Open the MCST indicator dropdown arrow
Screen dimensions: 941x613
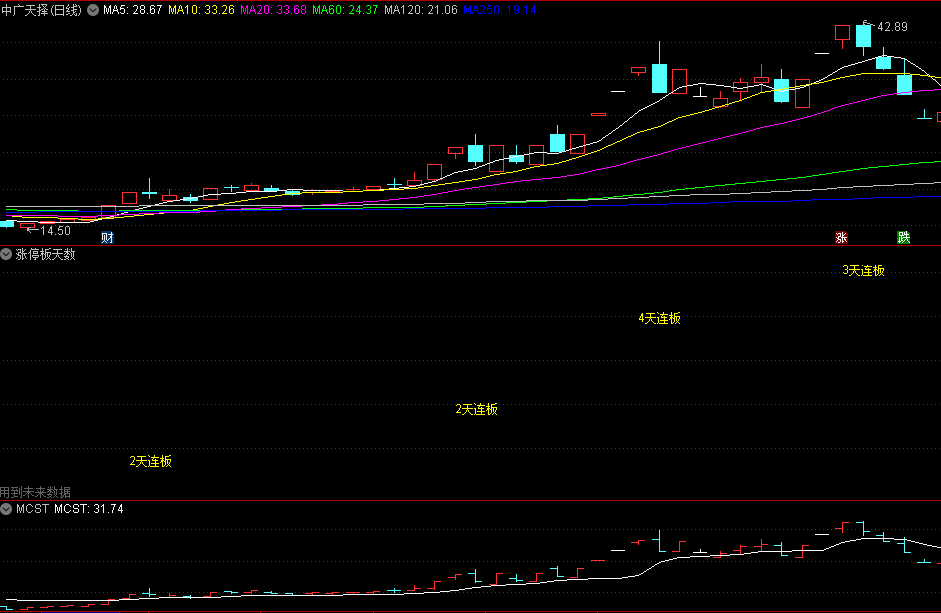point(6,509)
